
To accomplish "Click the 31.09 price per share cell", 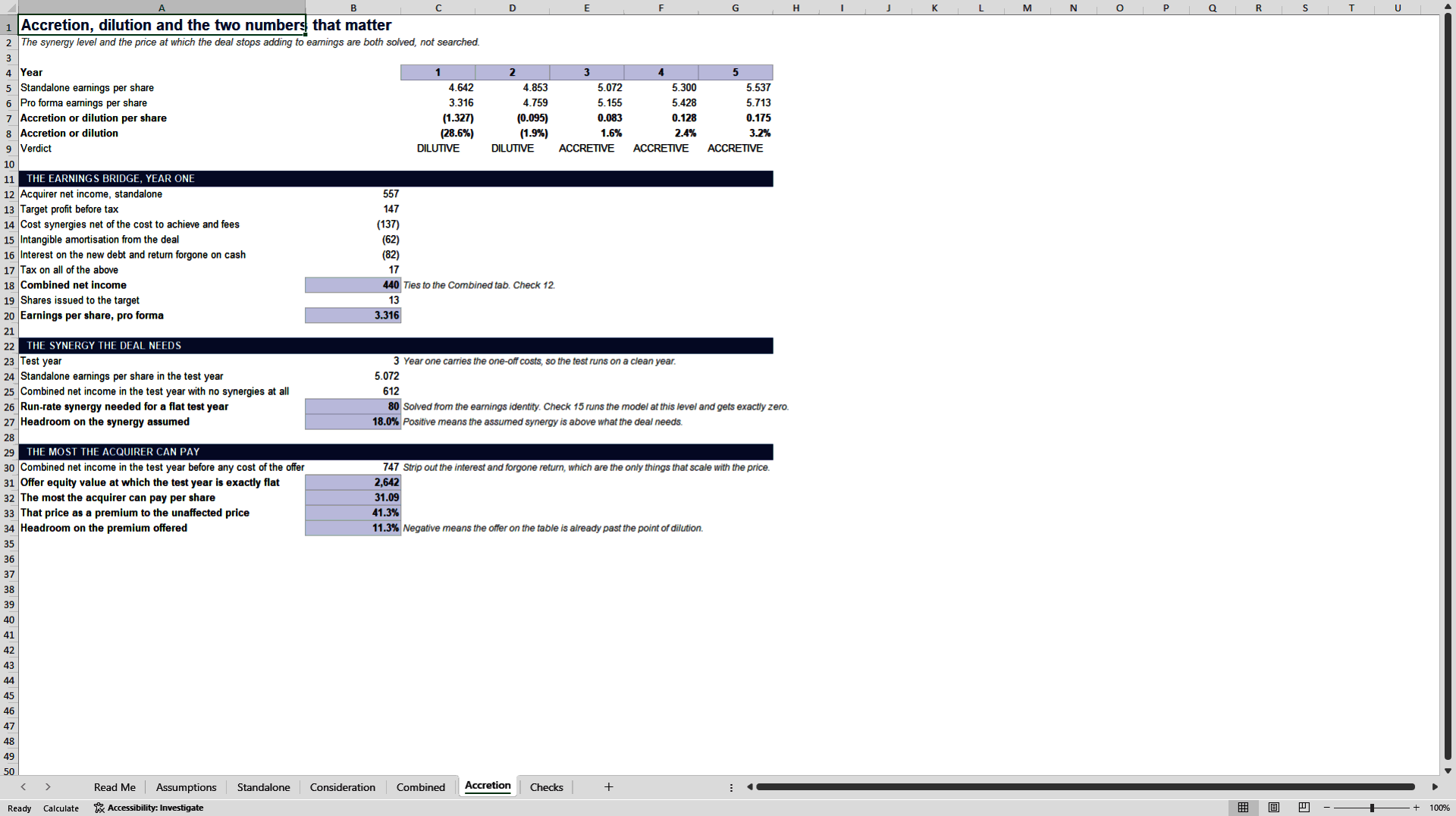I will [353, 497].
